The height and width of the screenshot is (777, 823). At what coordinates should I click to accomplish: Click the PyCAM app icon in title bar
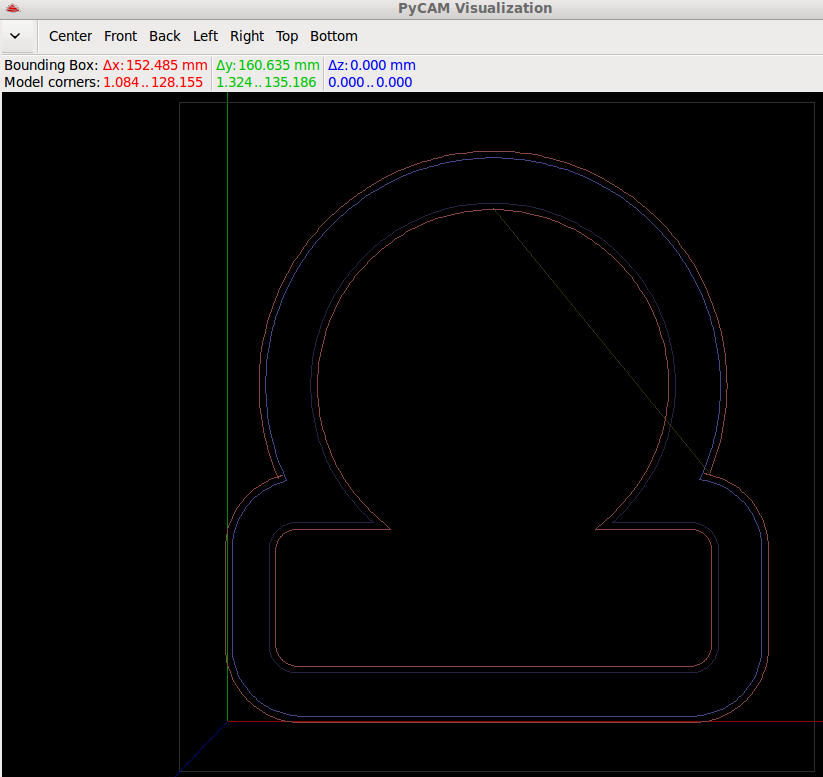13,8
